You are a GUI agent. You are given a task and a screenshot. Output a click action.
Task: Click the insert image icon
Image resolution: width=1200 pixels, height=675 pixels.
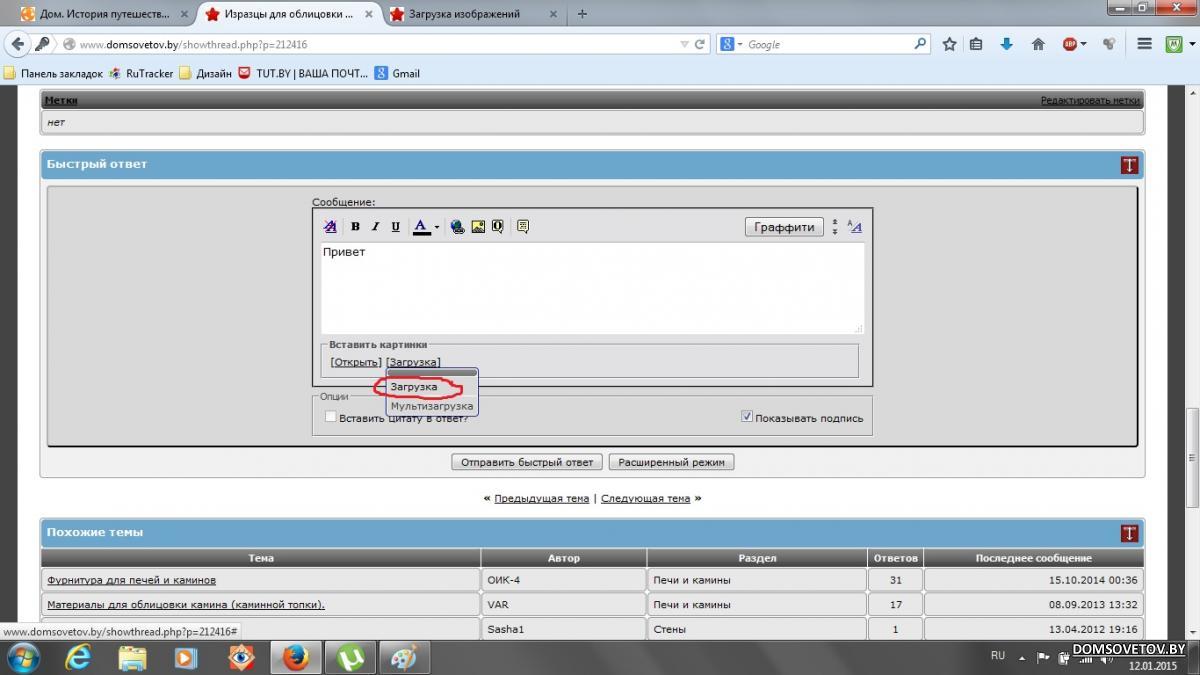478,227
